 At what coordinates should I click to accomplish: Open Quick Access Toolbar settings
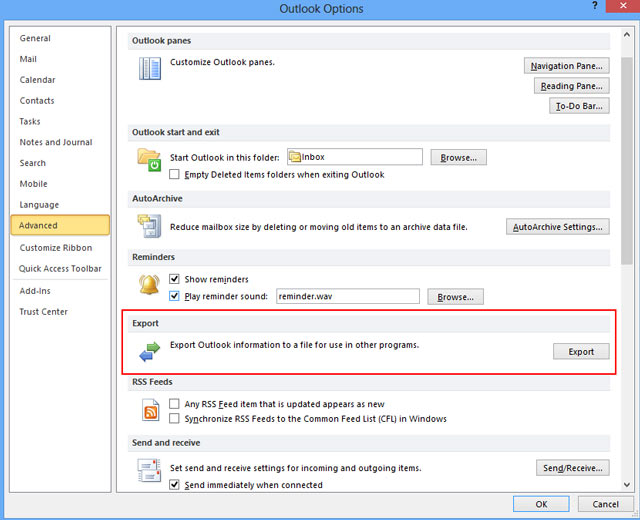click(60, 269)
